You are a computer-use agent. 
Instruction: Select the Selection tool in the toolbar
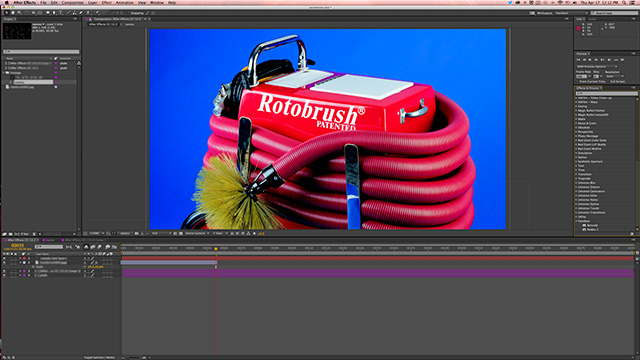pos(7,13)
